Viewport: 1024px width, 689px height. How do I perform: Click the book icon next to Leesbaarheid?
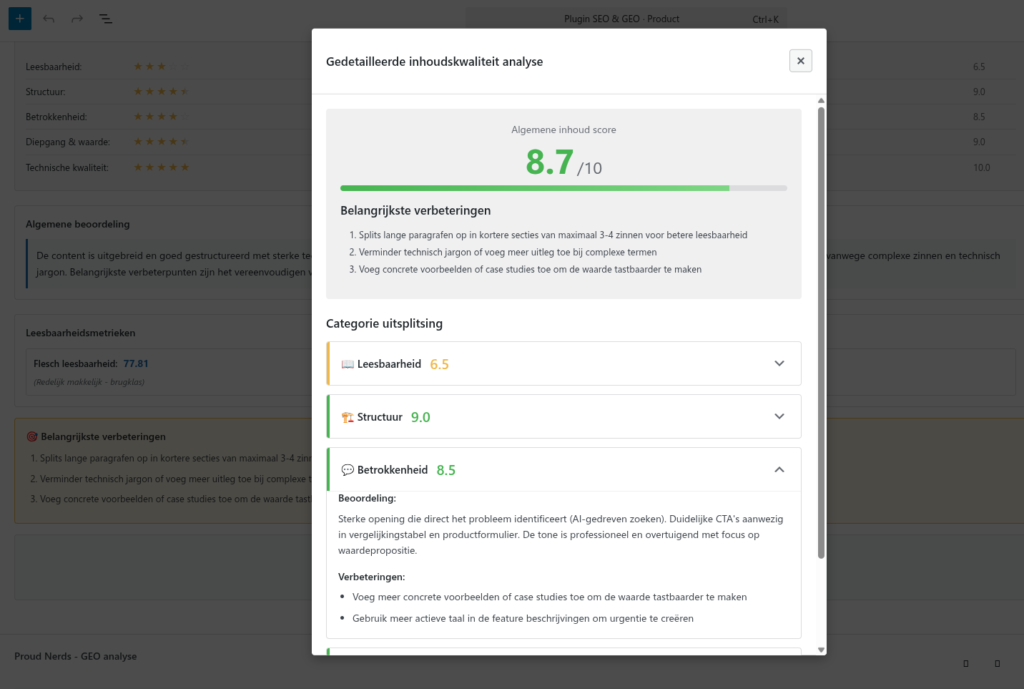click(346, 363)
